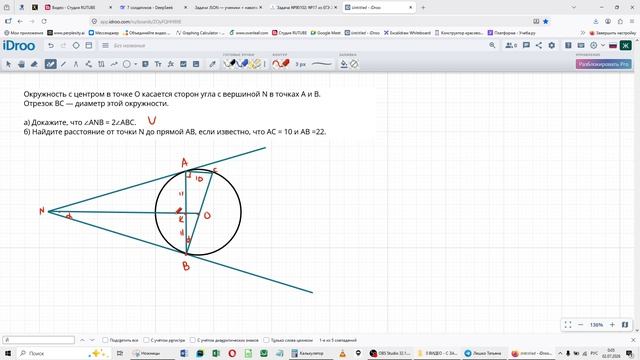This screenshot has width=640, height=360.
Task: Select the hand pan tool
Action: [x=21, y=64]
